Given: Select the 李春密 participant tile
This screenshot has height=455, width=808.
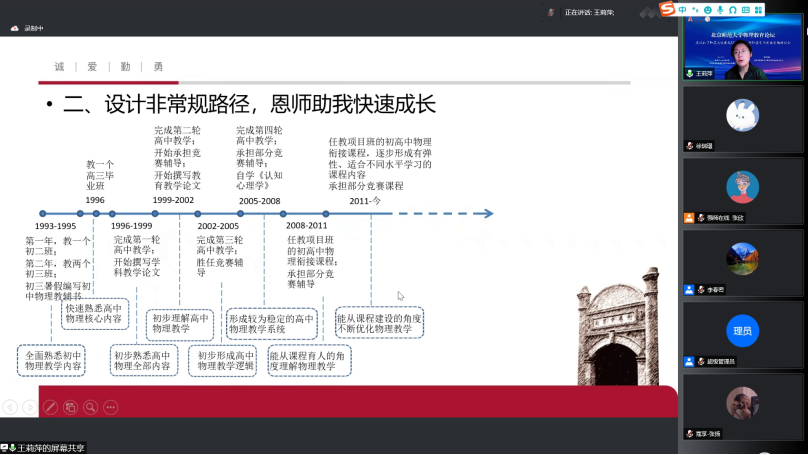Looking at the screenshot, I should click(x=743, y=263).
